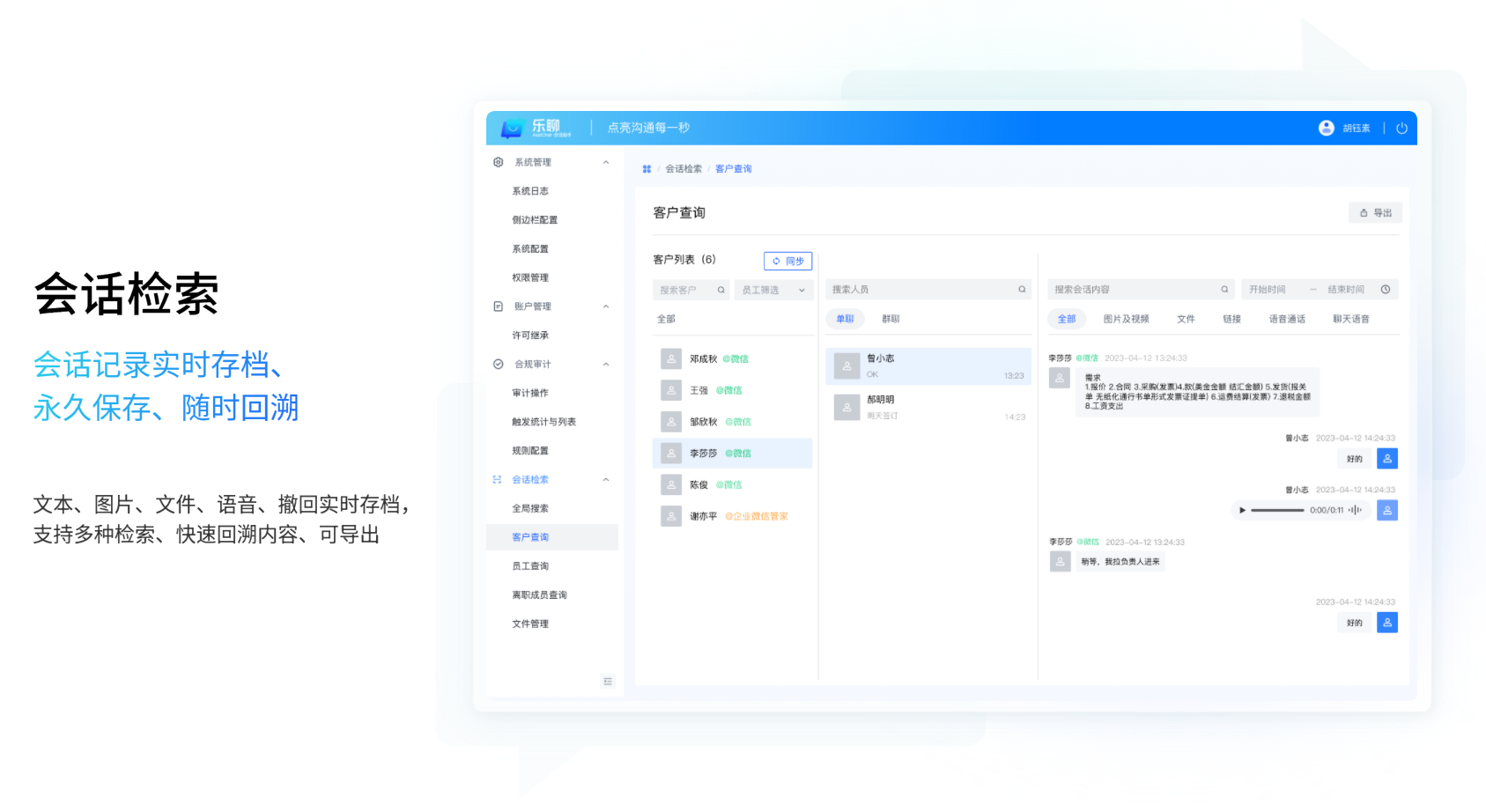Viewport: 1486px width, 812px height.
Task: Click the 会话检索 breadcrumb link
Action: (x=684, y=169)
